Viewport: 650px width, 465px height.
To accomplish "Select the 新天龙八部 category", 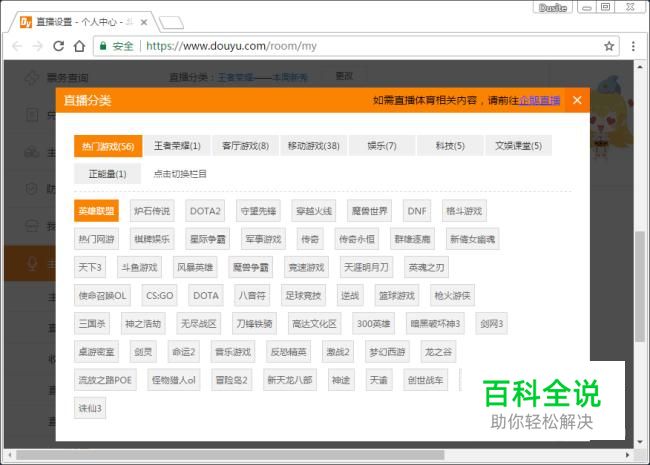I will click(x=290, y=380).
